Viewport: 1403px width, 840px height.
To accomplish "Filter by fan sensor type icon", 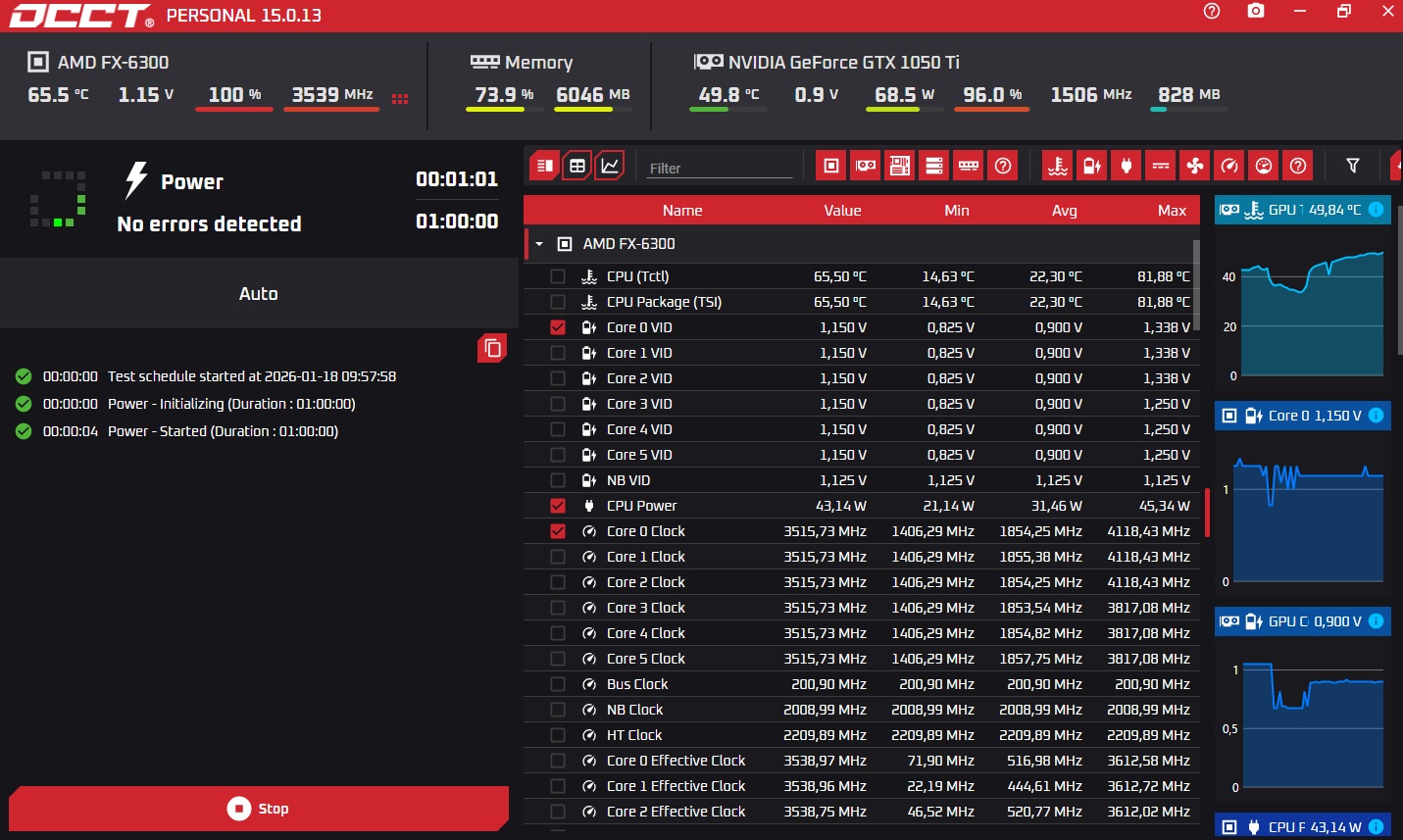I will pos(1194,166).
